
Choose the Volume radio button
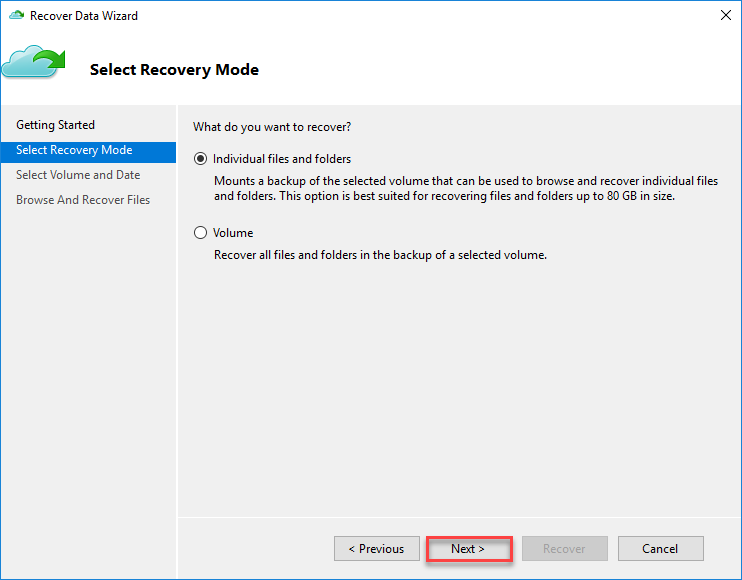(200, 233)
